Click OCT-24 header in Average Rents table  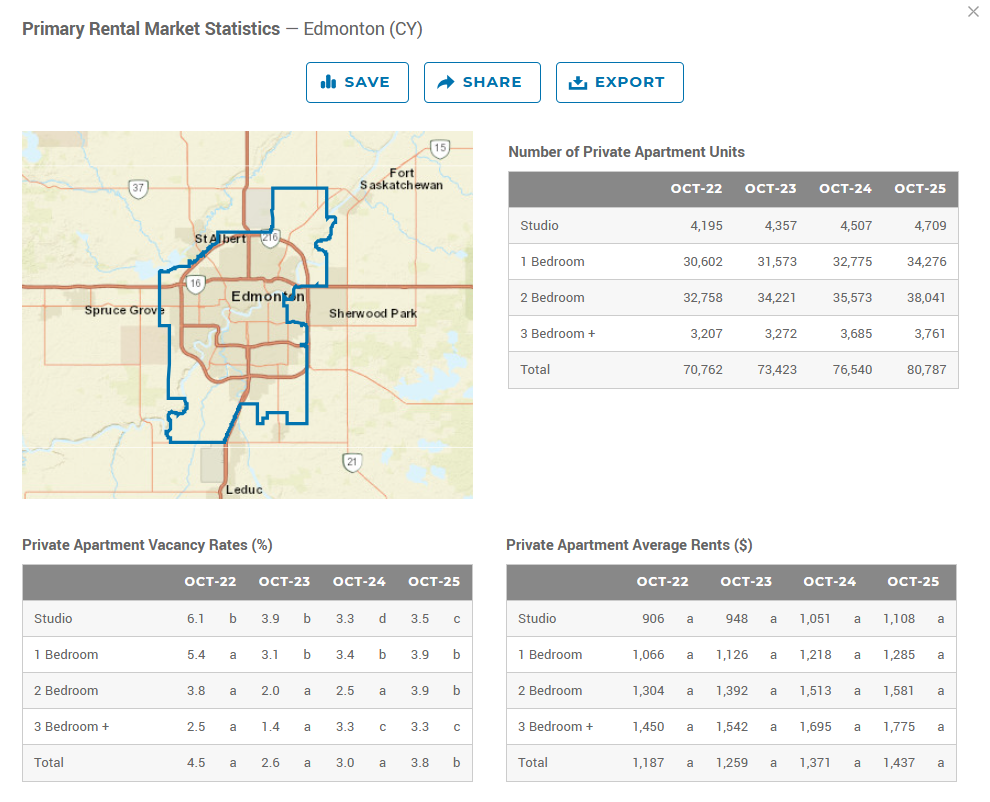pos(829,582)
